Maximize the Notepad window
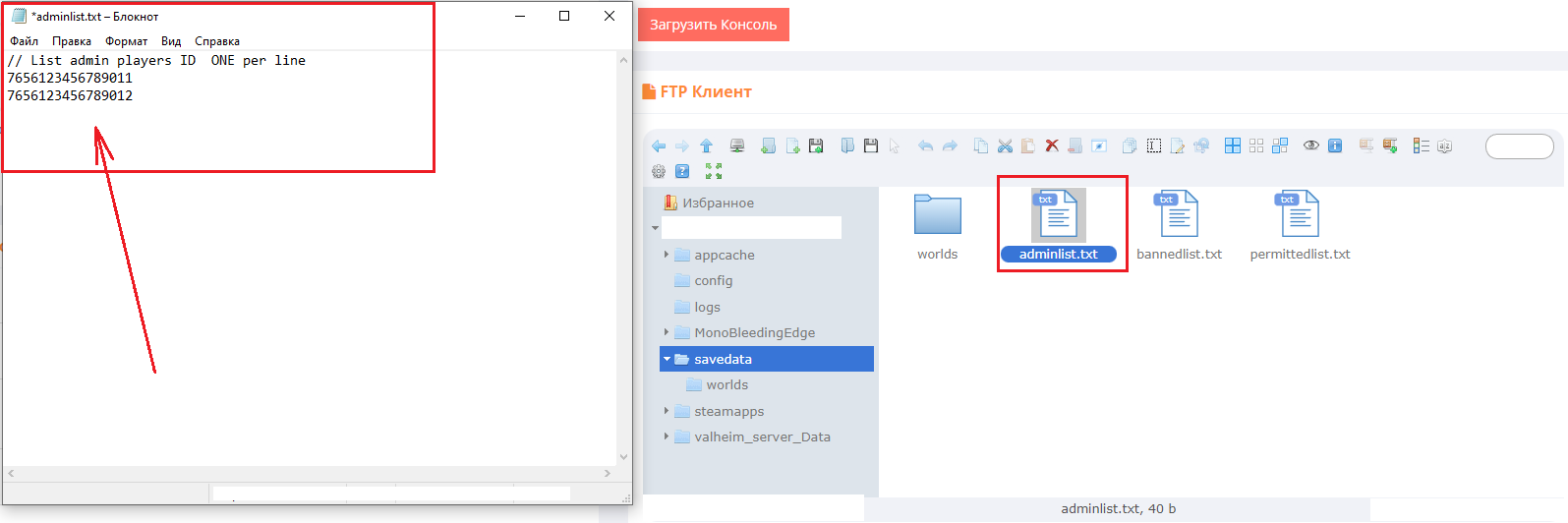 (x=564, y=16)
